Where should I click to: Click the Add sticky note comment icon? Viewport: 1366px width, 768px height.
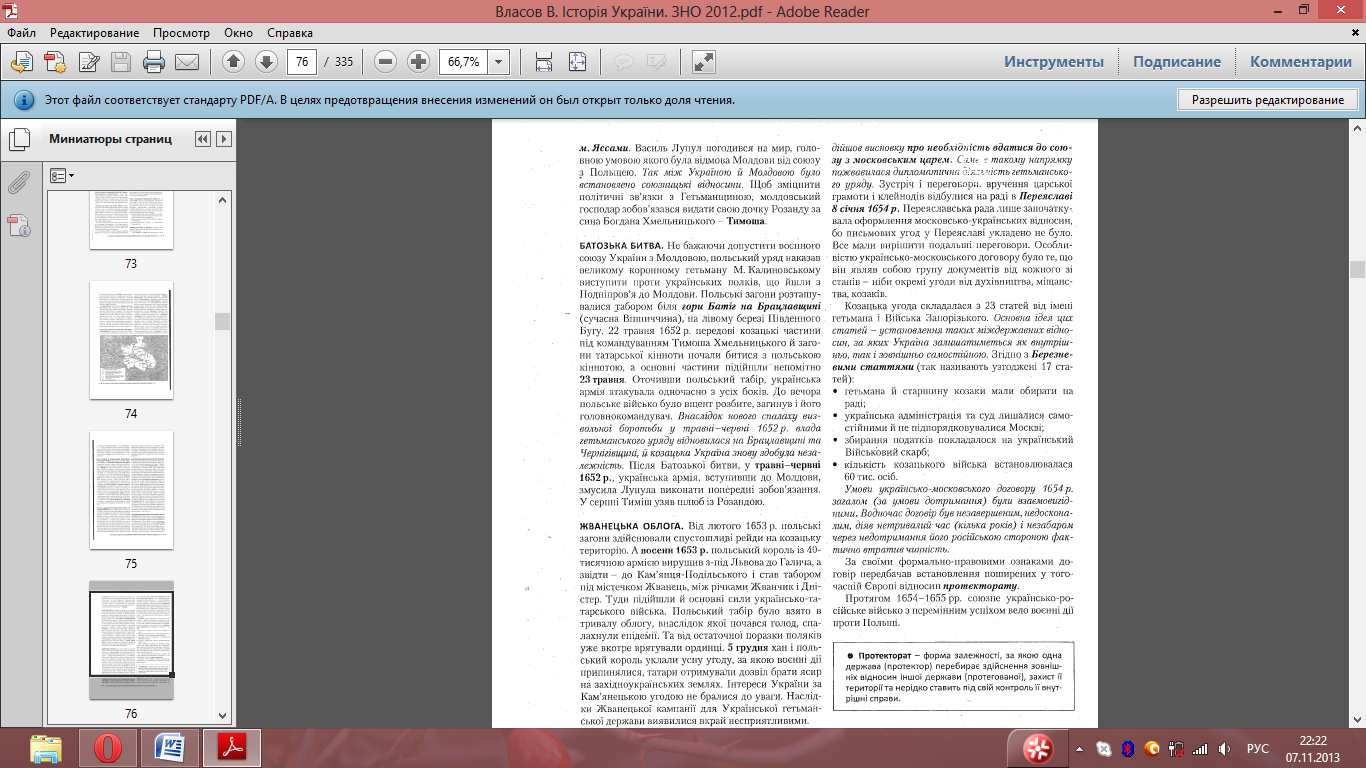tap(624, 61)
